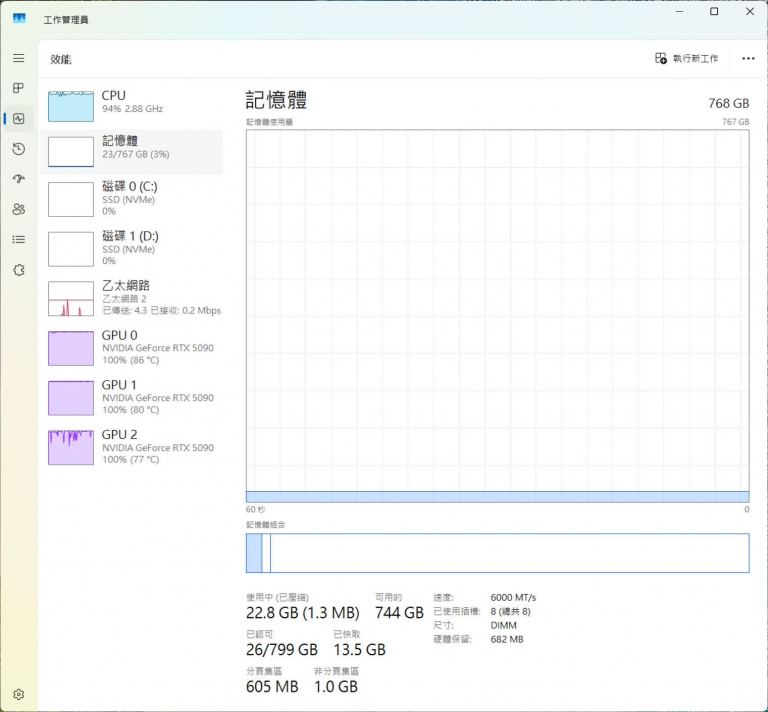The image size is (768, 712).
Task: Go to the Startup apps icon
Action: tap(18, 179)
